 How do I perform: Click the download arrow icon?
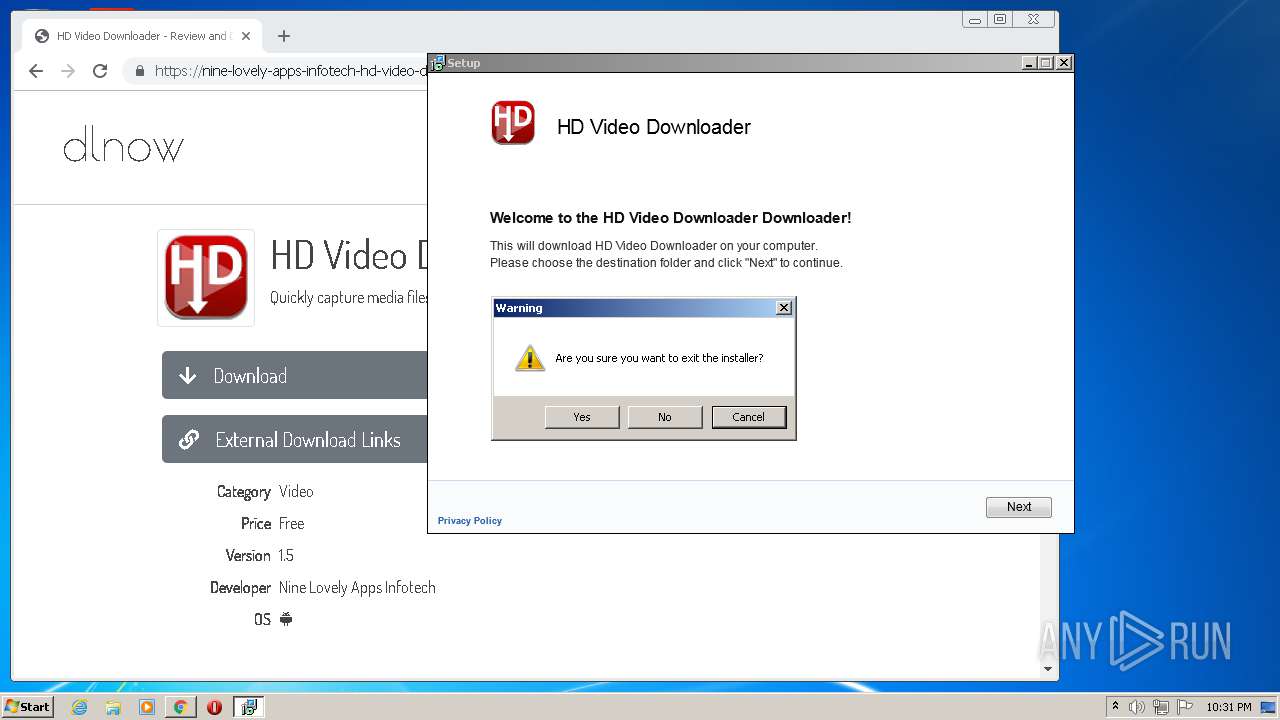[x=187, y=376]
